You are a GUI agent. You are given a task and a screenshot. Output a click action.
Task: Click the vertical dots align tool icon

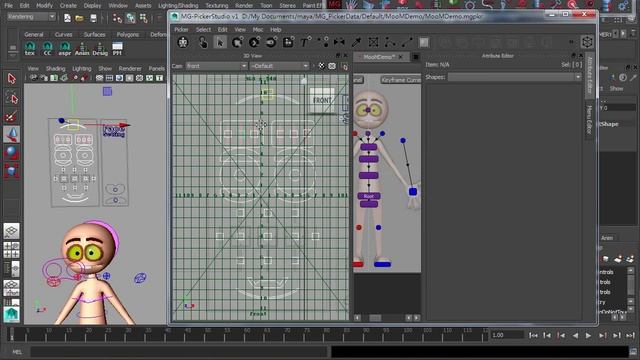[324, 42]
